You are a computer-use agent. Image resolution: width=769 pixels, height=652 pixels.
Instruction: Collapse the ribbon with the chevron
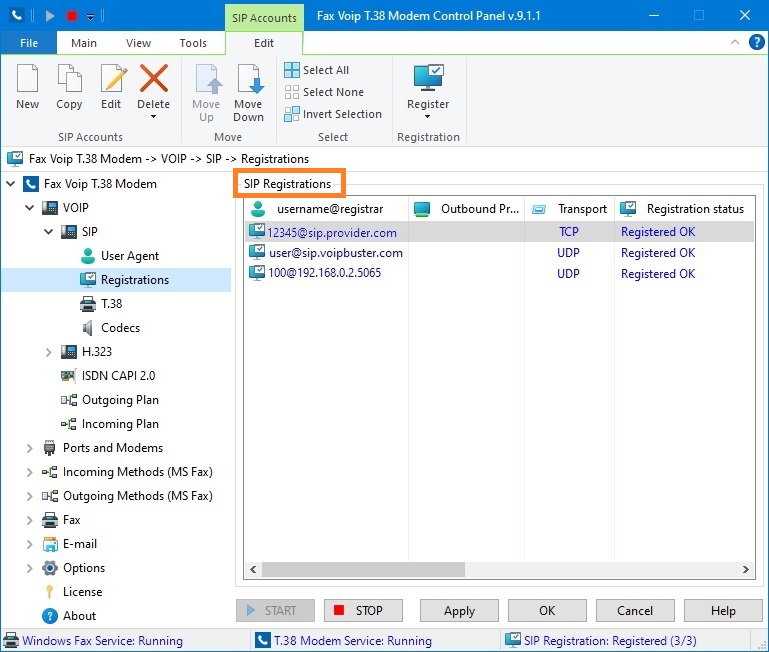click(x=735, y=42)
